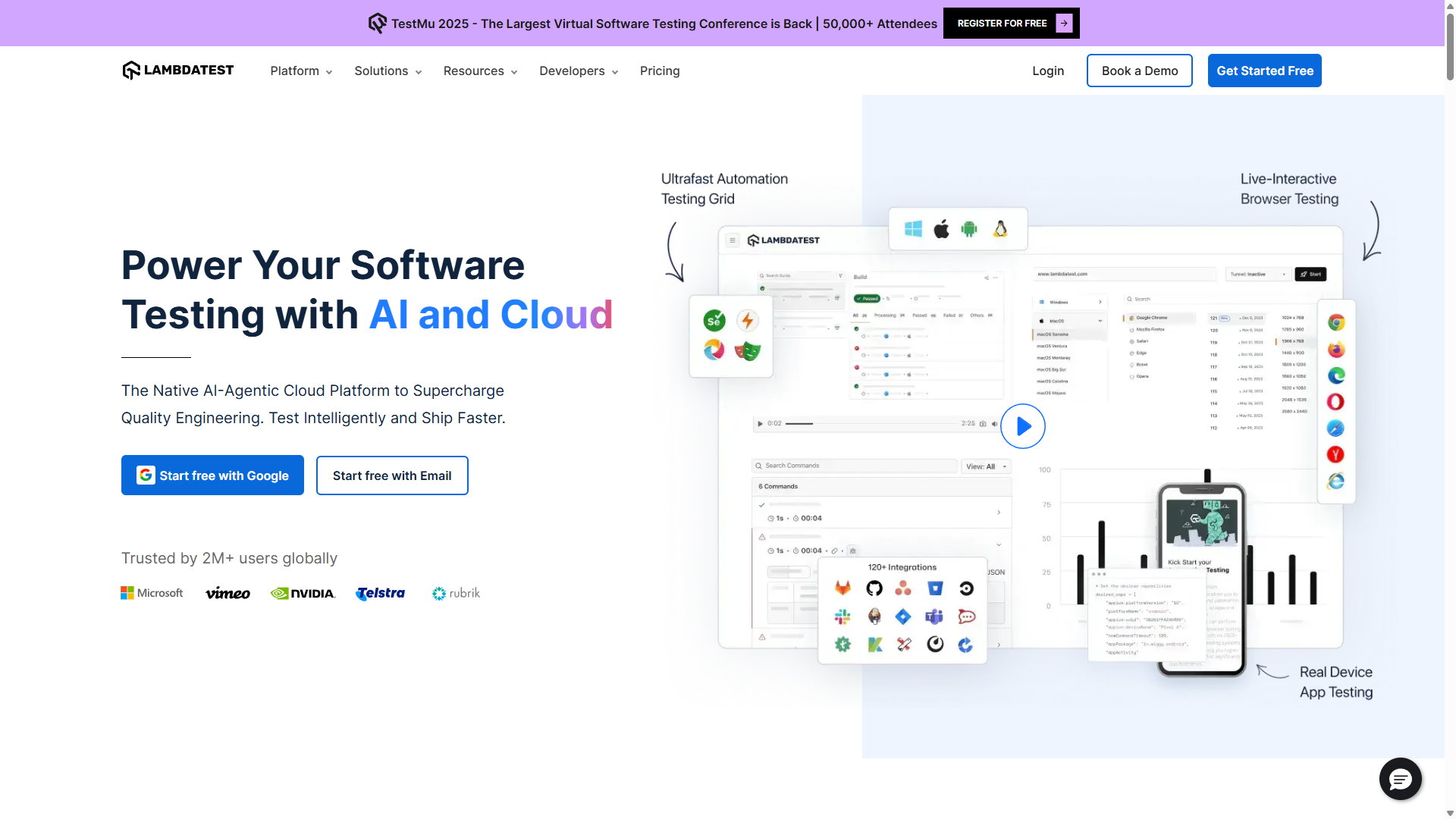This screenshot has width=1456, height=819.
Task: Click the Asana integration icon
Action: [x=903, y=588]
